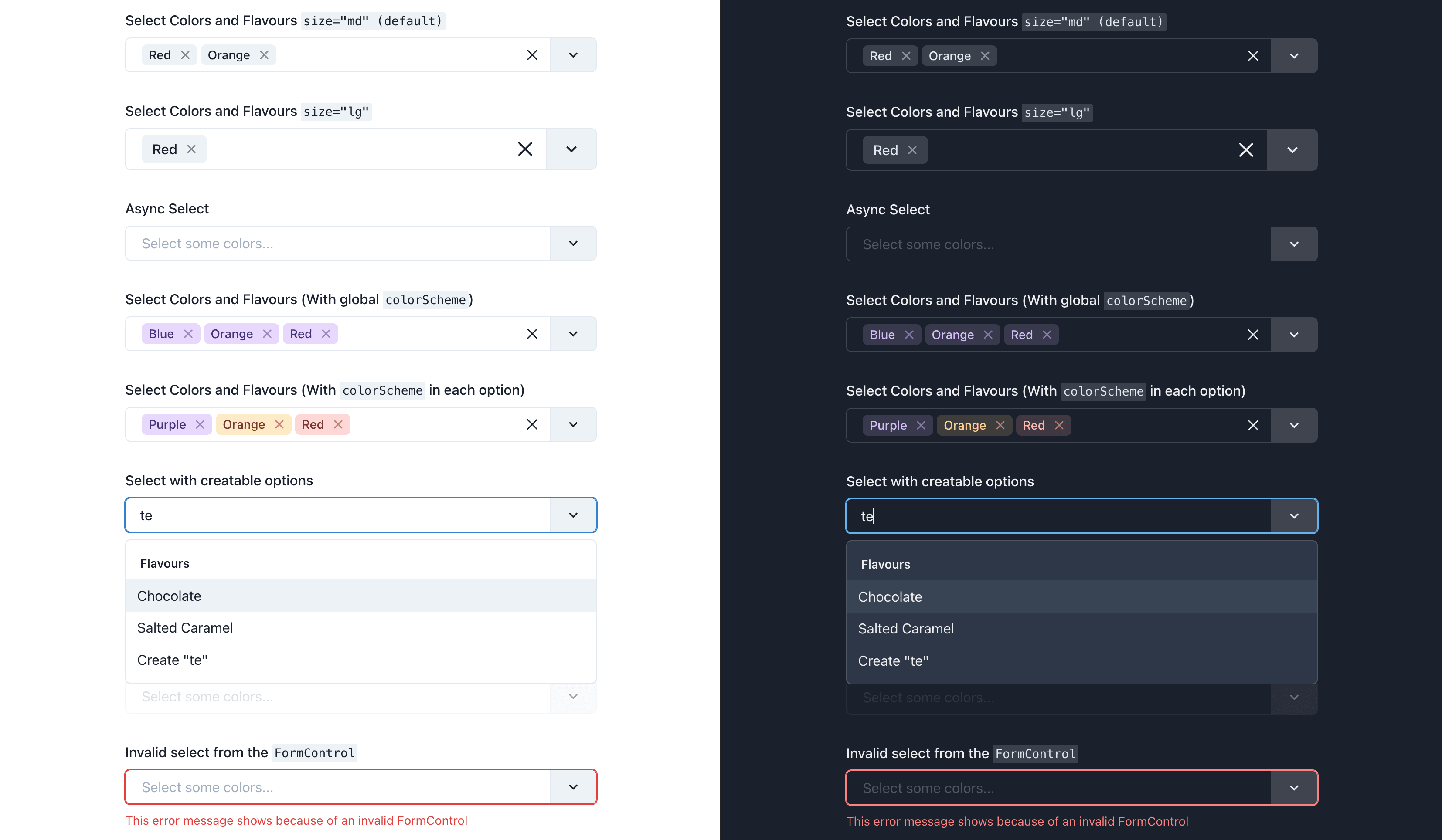The width and height of the screenshot is (1442, 840).
Task: Toggle dropdown chevron on 'Select with creatable options'
Action: pos(573,514)
